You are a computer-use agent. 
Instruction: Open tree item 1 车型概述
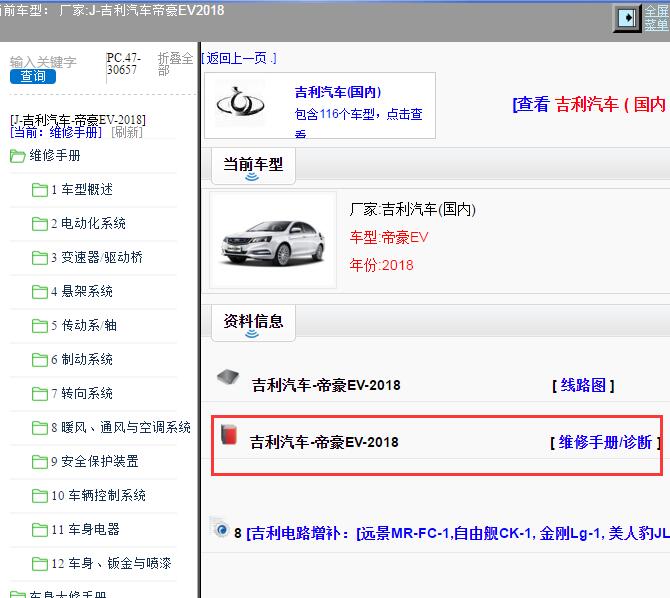pyautogui.click(x=82, y=189)
